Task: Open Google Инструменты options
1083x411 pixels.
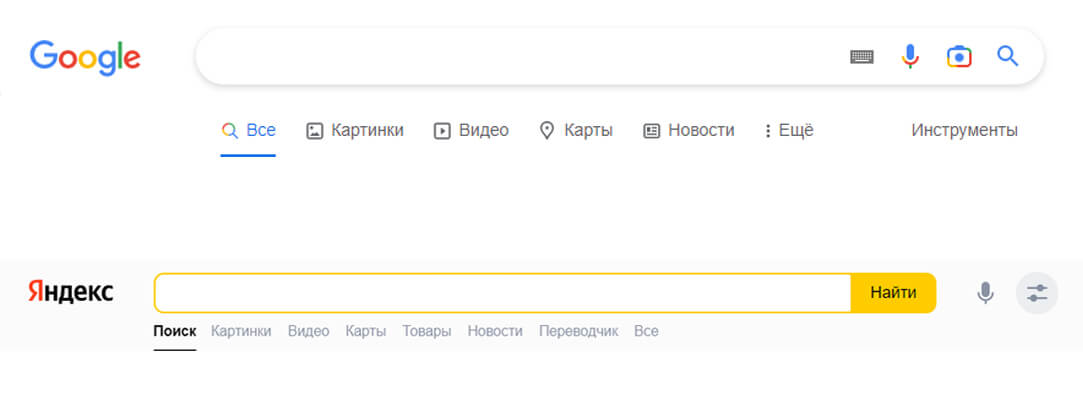Action: coord(964,130)
